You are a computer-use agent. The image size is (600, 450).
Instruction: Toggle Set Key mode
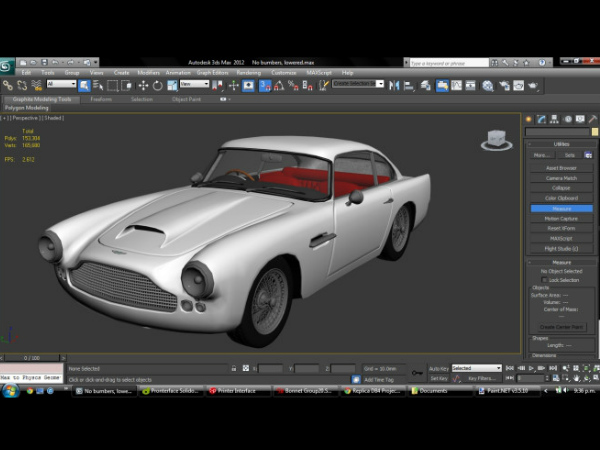[438, 379]
